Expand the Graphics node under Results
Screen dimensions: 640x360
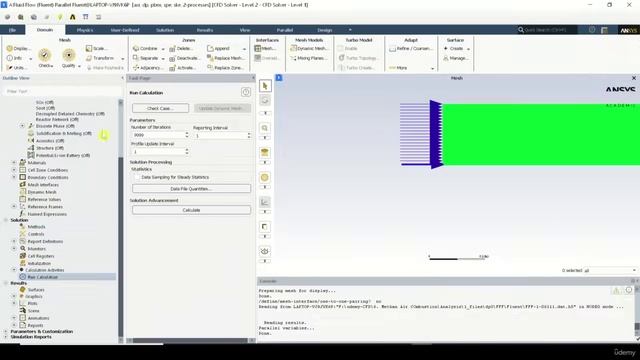pos(14,296)
